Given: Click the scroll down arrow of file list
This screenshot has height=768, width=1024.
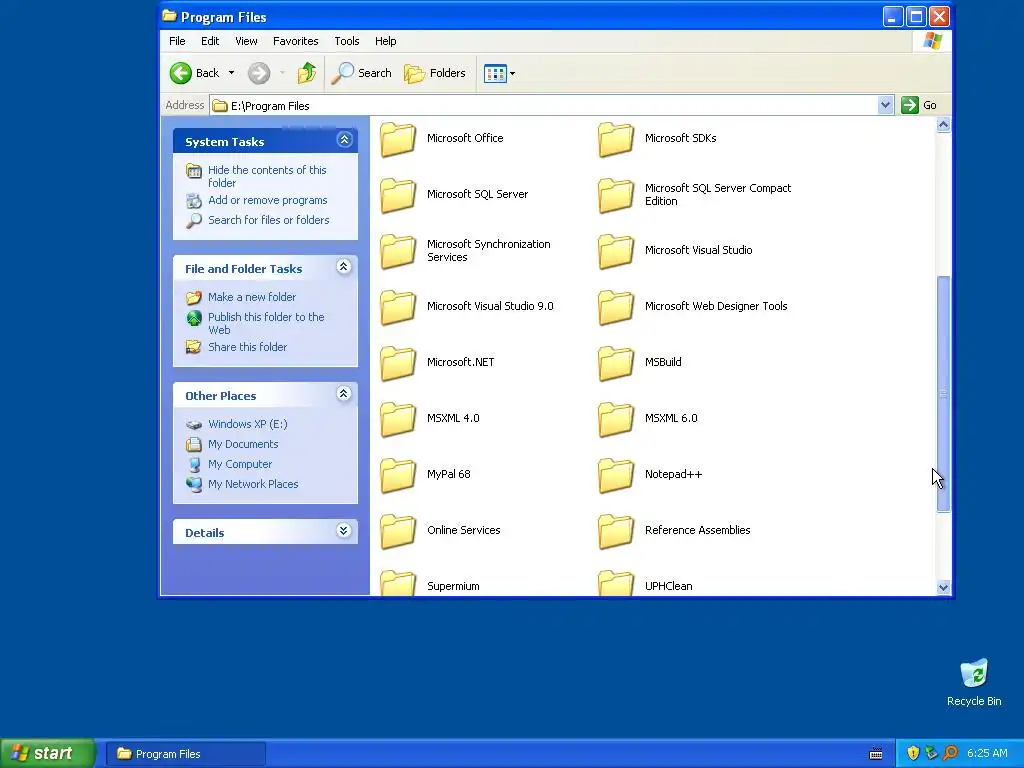Looking at the screenshot, I should pyautogui.click(x=943, y=587).
